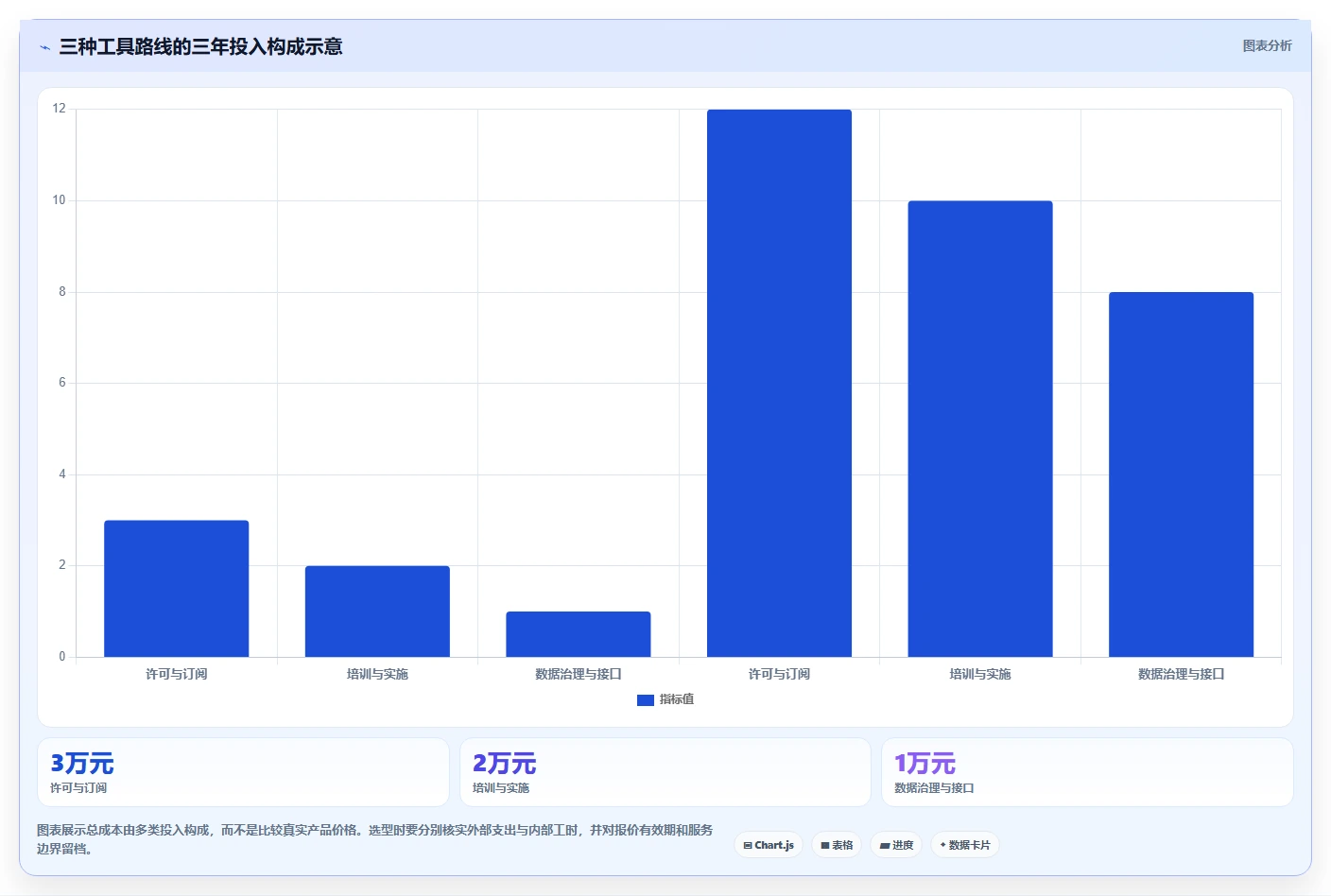The width and height of the screenshot is (1331, 896).
Task: Click the bar with value 2
Action: [x=377, y=612]
